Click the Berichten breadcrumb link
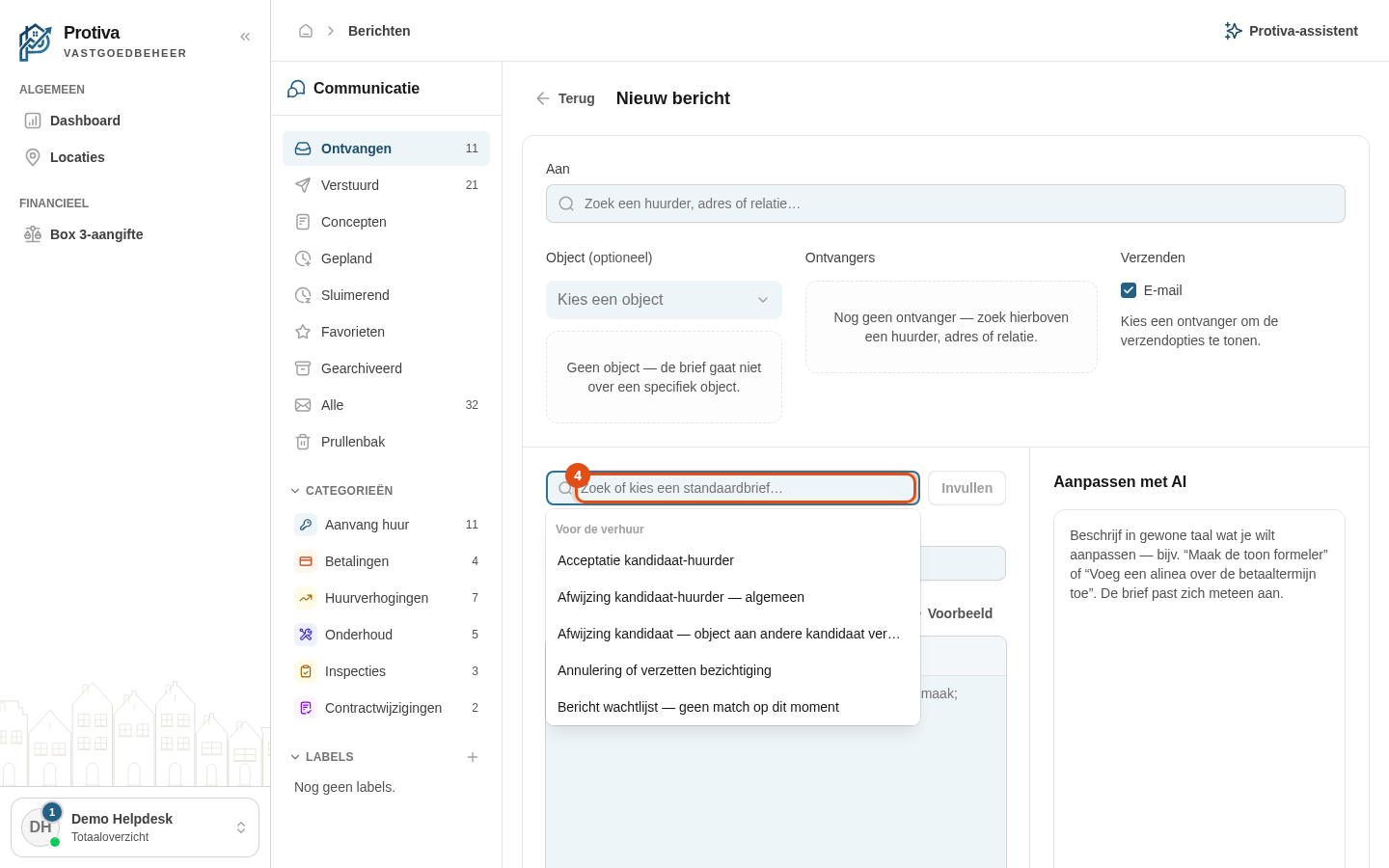Viewport: 1389px width, 868px height. pos(379,31)
